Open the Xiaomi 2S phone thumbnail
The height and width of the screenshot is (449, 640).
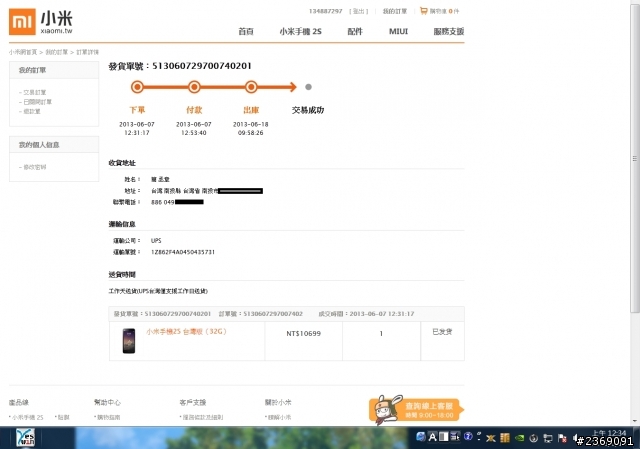point(129,341)
